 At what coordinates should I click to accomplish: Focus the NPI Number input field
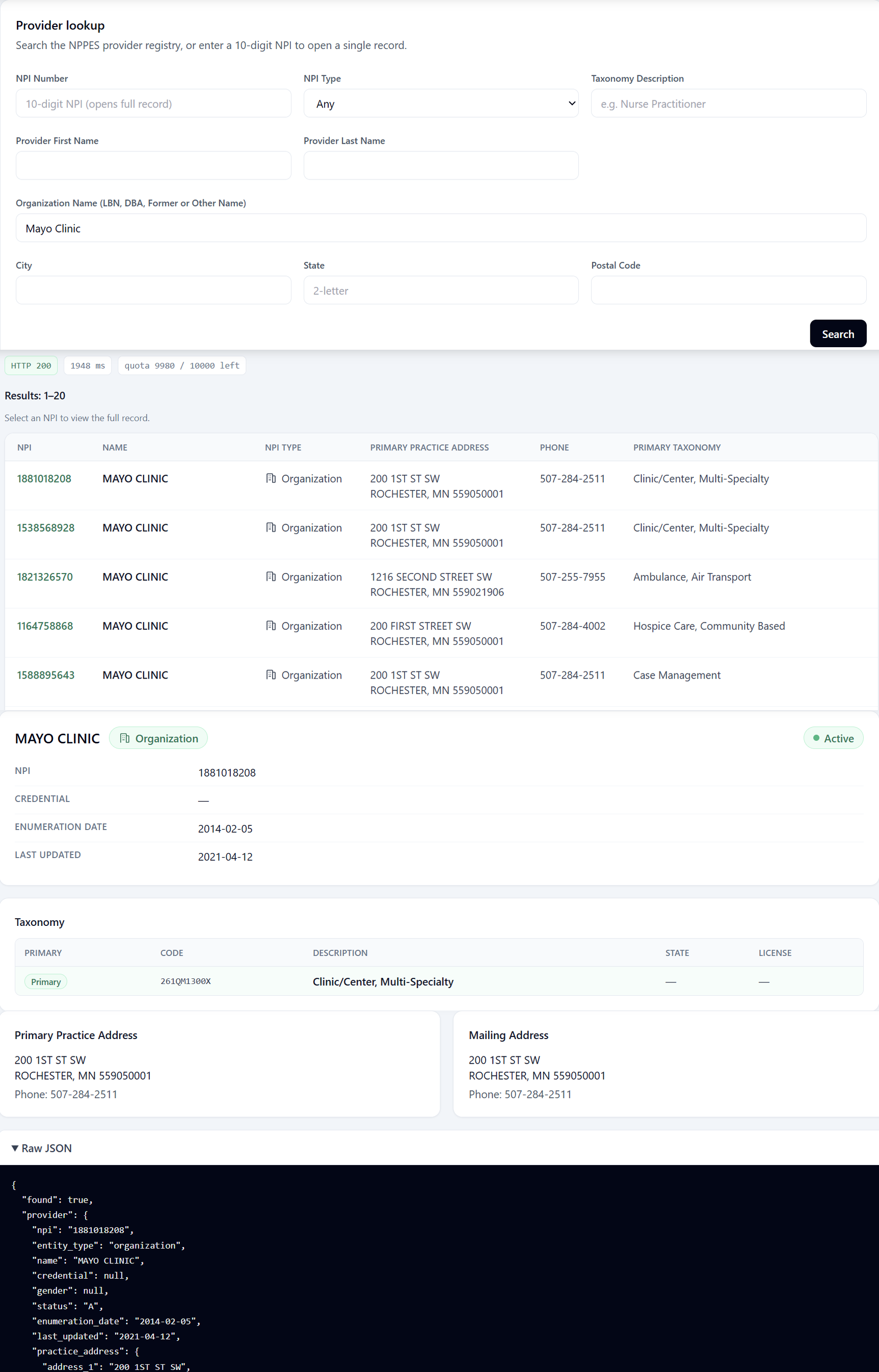click(153, 103)
